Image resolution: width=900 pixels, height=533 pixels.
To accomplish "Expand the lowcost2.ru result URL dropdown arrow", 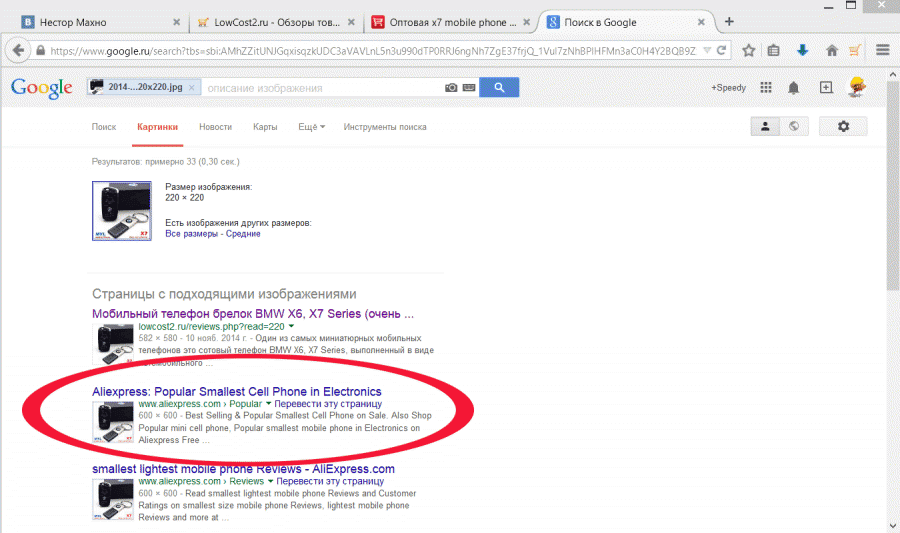I will [x=291, y=326].
